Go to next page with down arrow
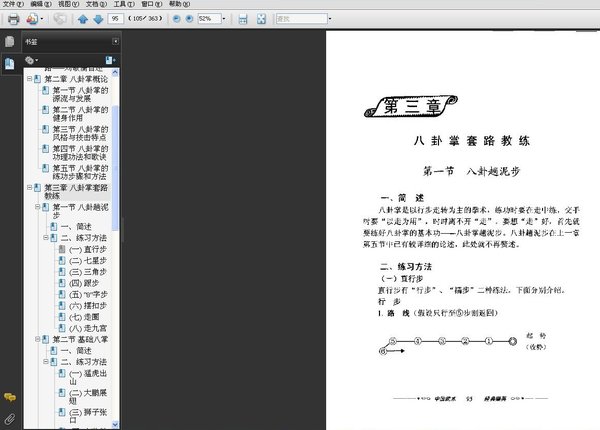The width and height of the screenshot is (600, 430). [x=98, y=19]
